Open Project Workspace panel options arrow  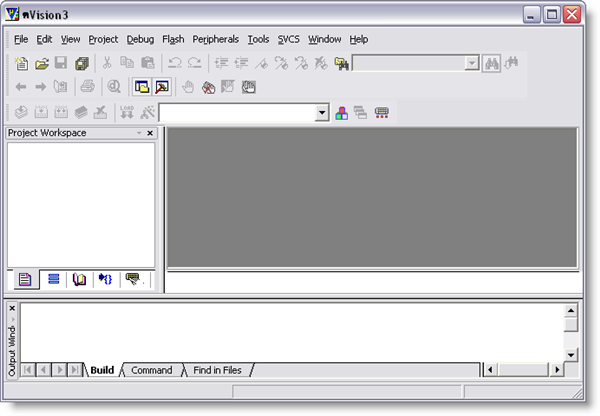point(139,133)
